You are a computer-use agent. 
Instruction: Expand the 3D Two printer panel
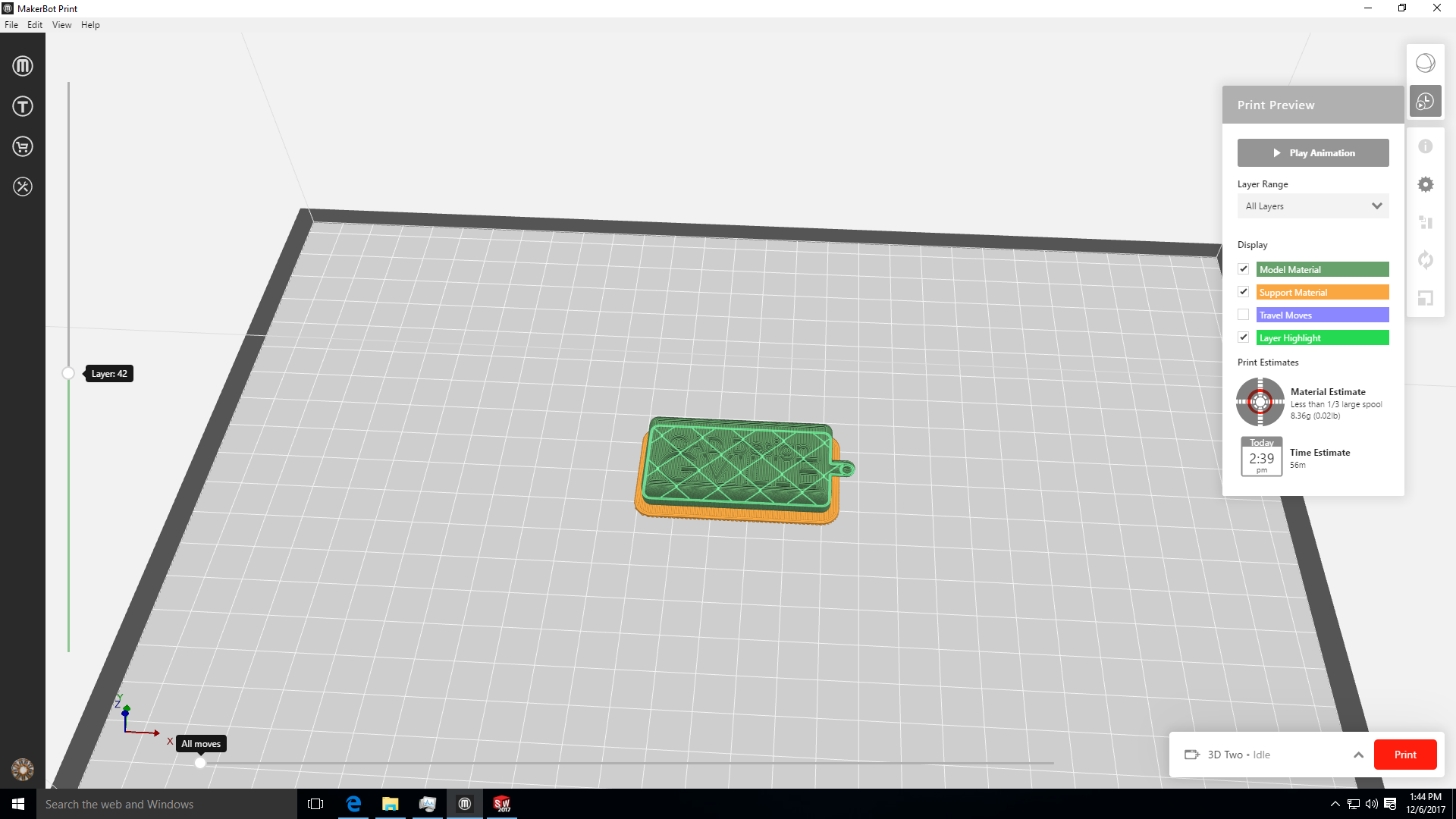tap(1359, 755)
